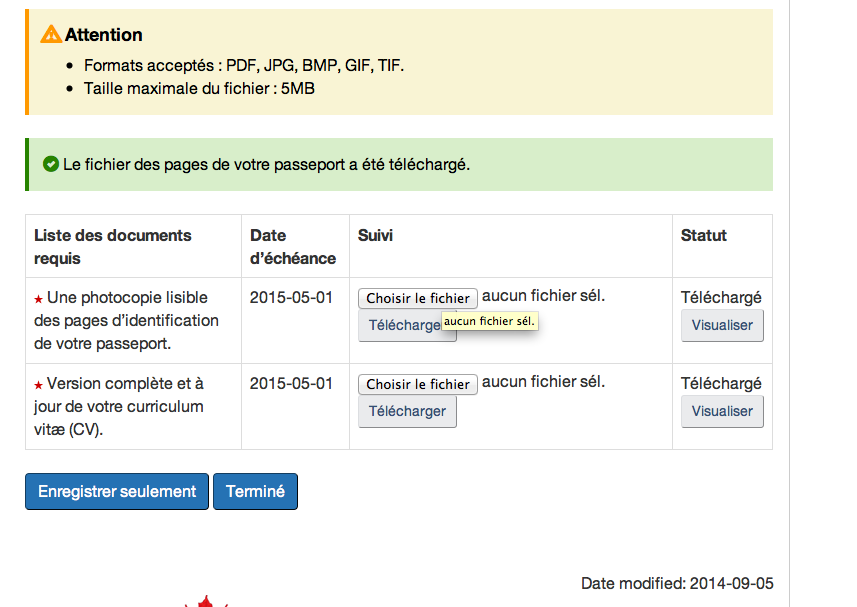857x607 pixels.
Task: Click the orange warning triangle icon
Action: [x=51, y=34]
